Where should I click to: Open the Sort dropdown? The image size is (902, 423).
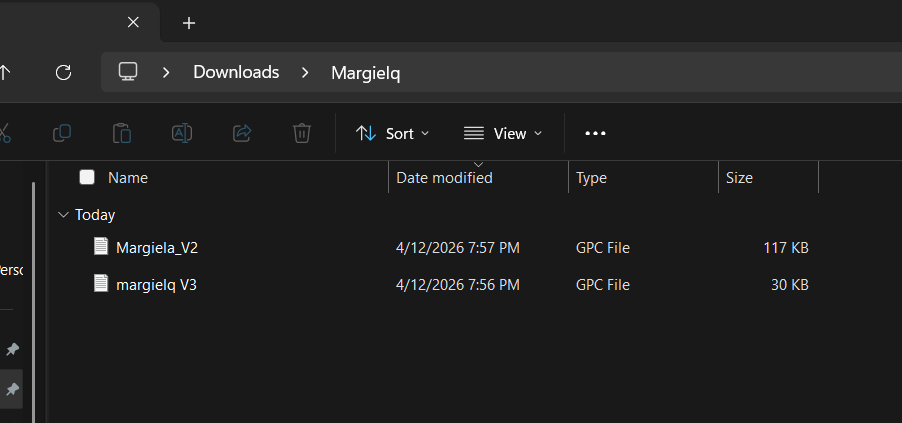393,134
